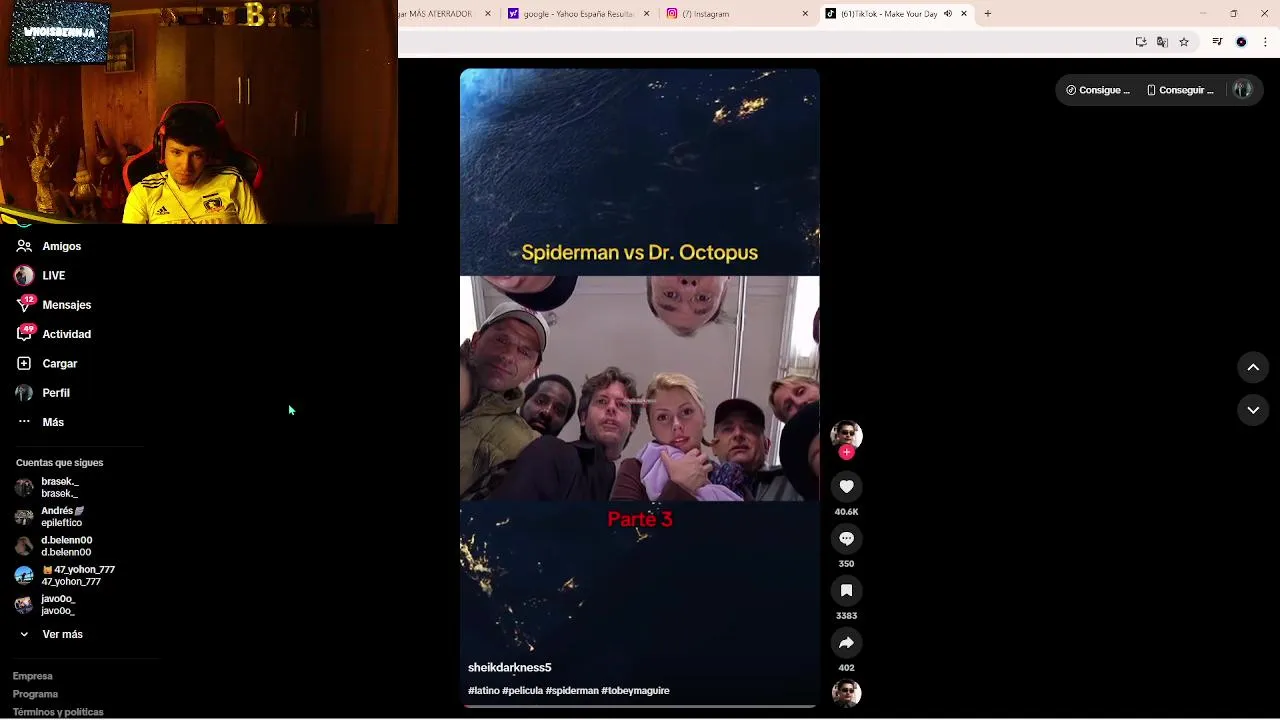This screenshot has height=720, width=1280.
Task: Click the 40.6K likes count
Action: (x=846, y=512)
